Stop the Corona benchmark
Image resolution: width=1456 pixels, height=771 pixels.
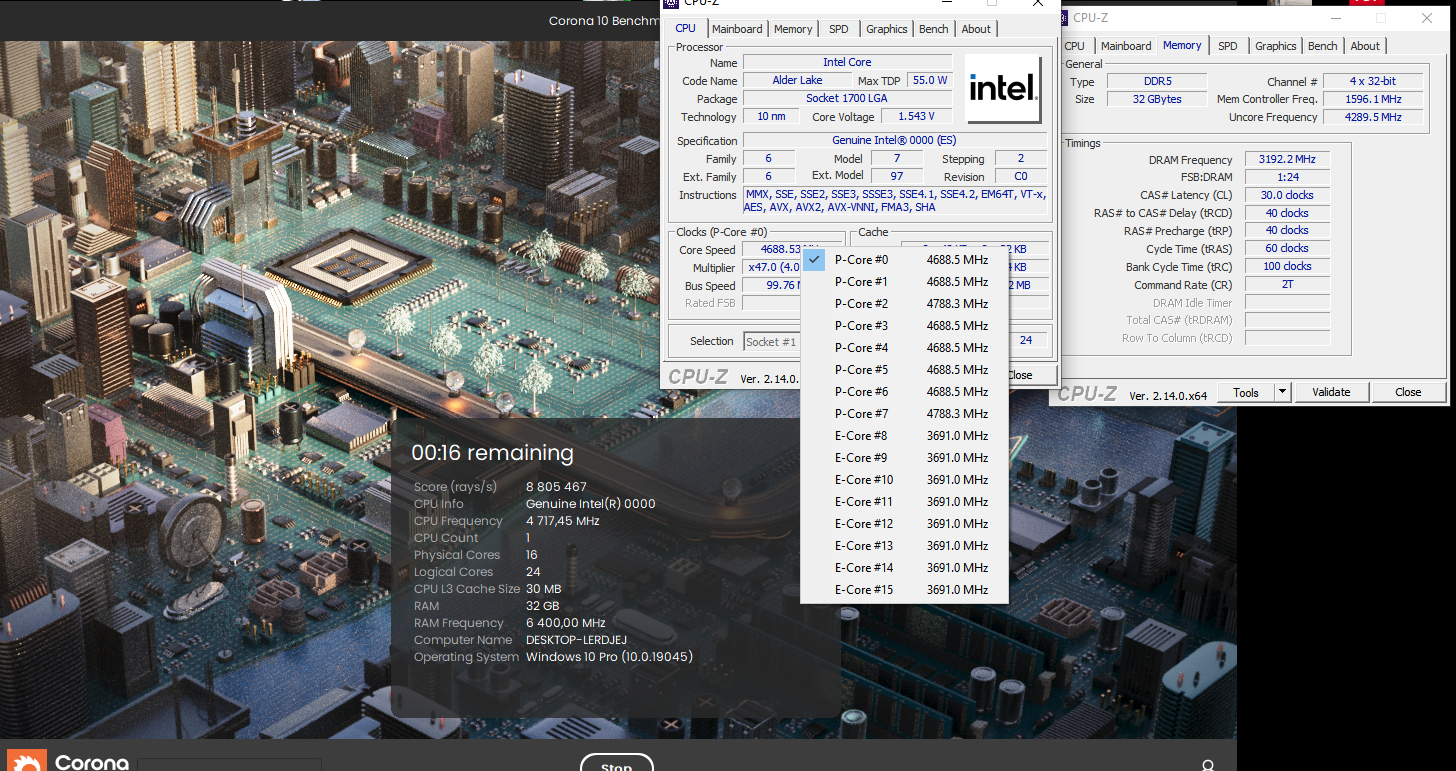coord(616,764)
